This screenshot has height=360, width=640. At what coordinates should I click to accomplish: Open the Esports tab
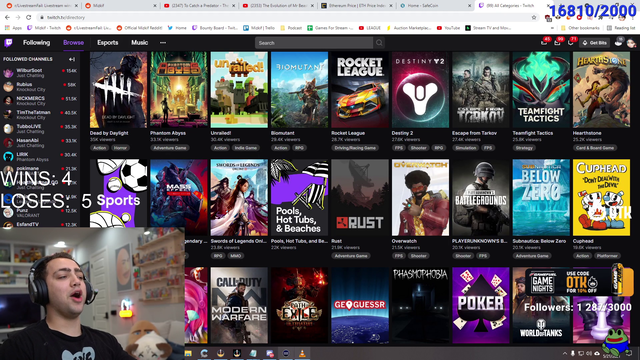[x=108, y=42]
